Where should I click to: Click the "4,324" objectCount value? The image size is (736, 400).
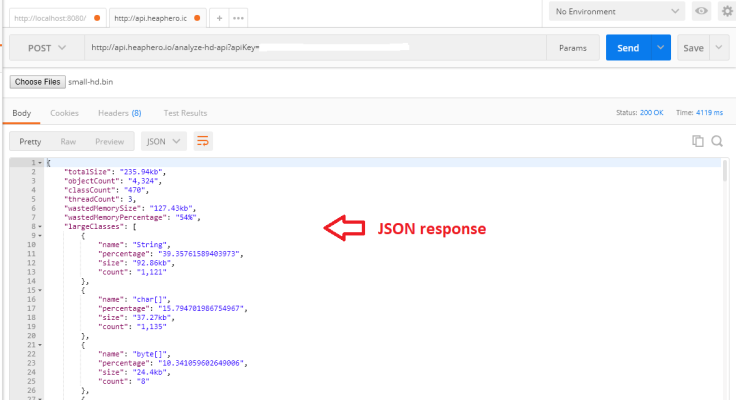click(x=143, y=181)
